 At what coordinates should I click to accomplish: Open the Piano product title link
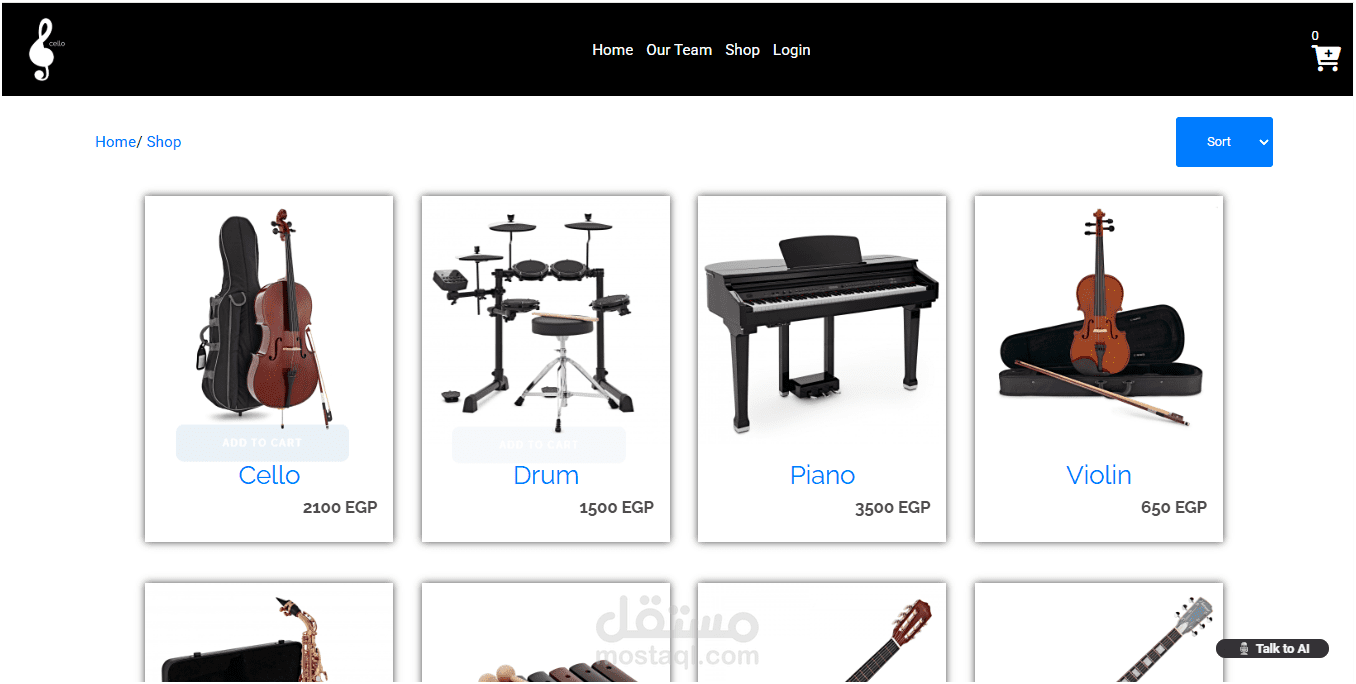pos(822,475)
